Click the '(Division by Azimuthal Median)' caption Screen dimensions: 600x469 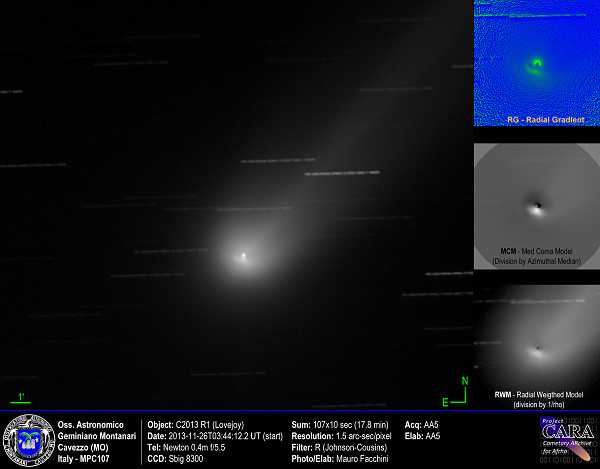pyautogui.click(x=536, y=261)
